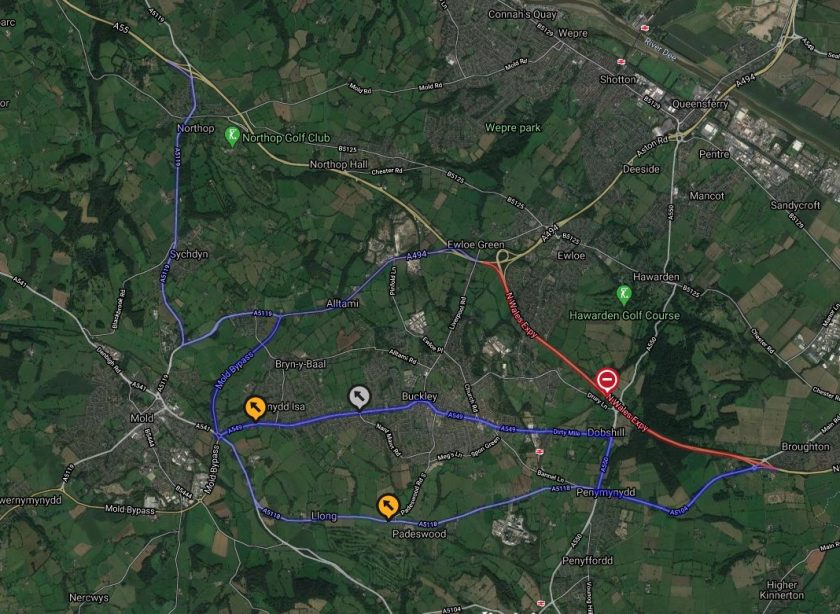Click the Northop Hall label
Image resolution: width=840 pixels, height=614 pixels.
click(x=339, y=164)
